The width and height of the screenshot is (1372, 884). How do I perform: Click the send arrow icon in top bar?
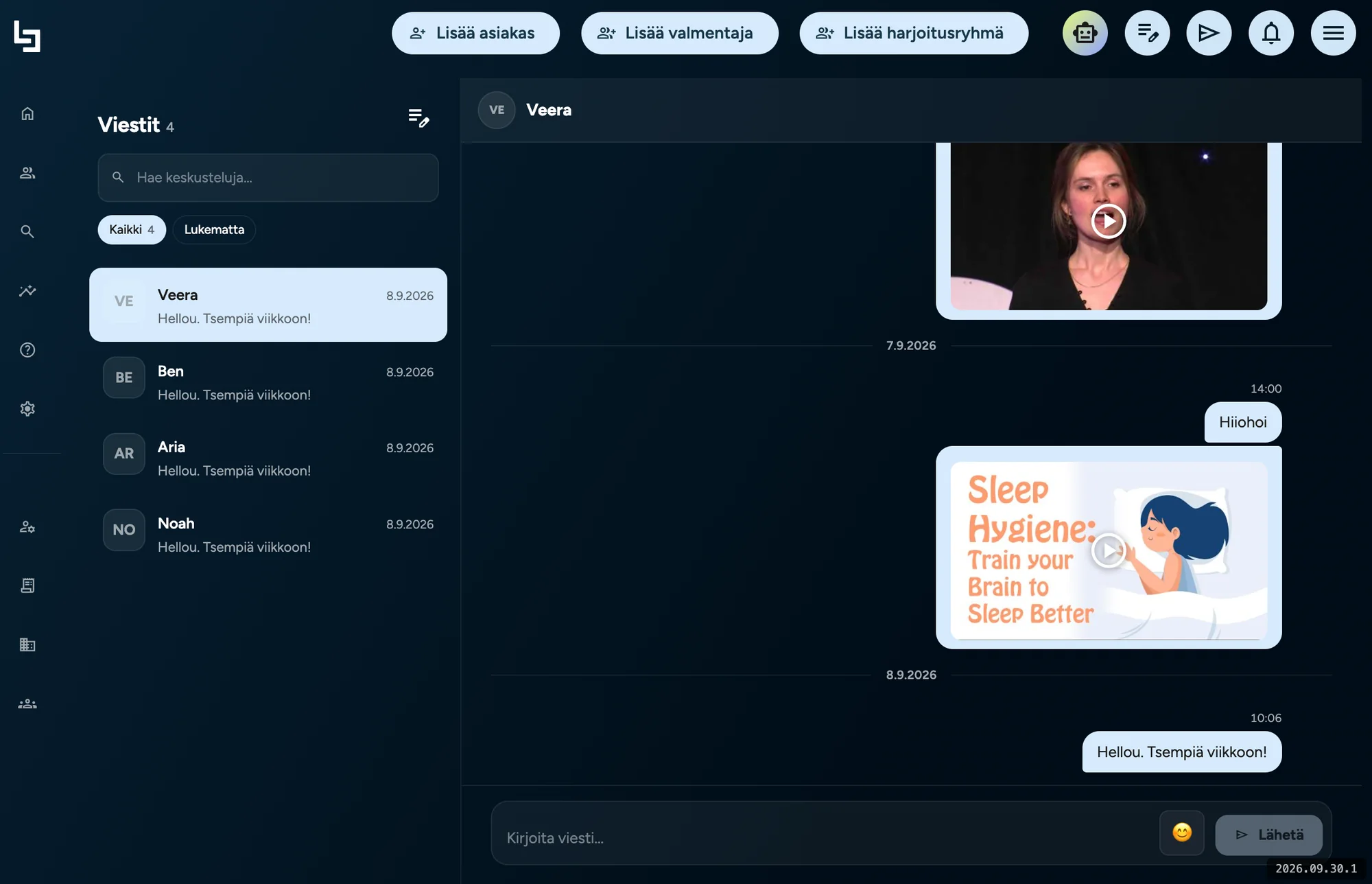(1209, 33)
